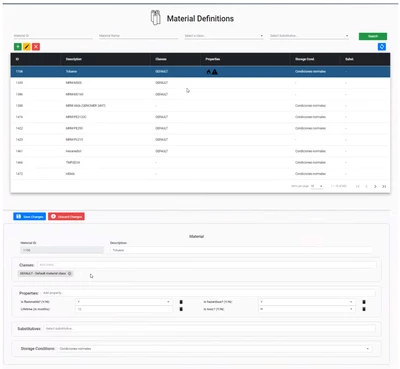Click the Material Definitions logo icon
This screenshot has height=369, width=400.
coord(155,18)
